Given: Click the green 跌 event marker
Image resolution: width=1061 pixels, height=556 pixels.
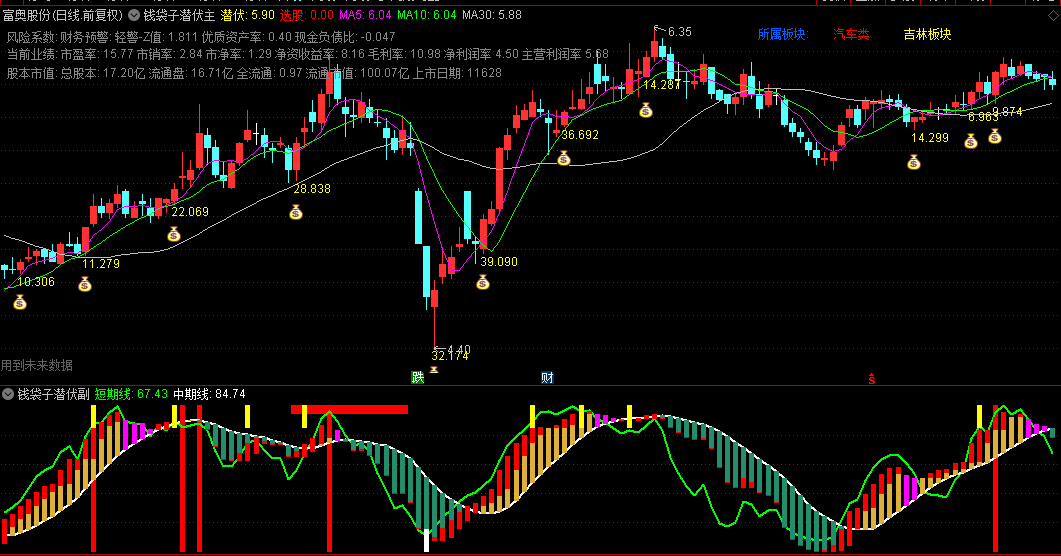Looking at the screenshot, I should (x=418, y=377).
